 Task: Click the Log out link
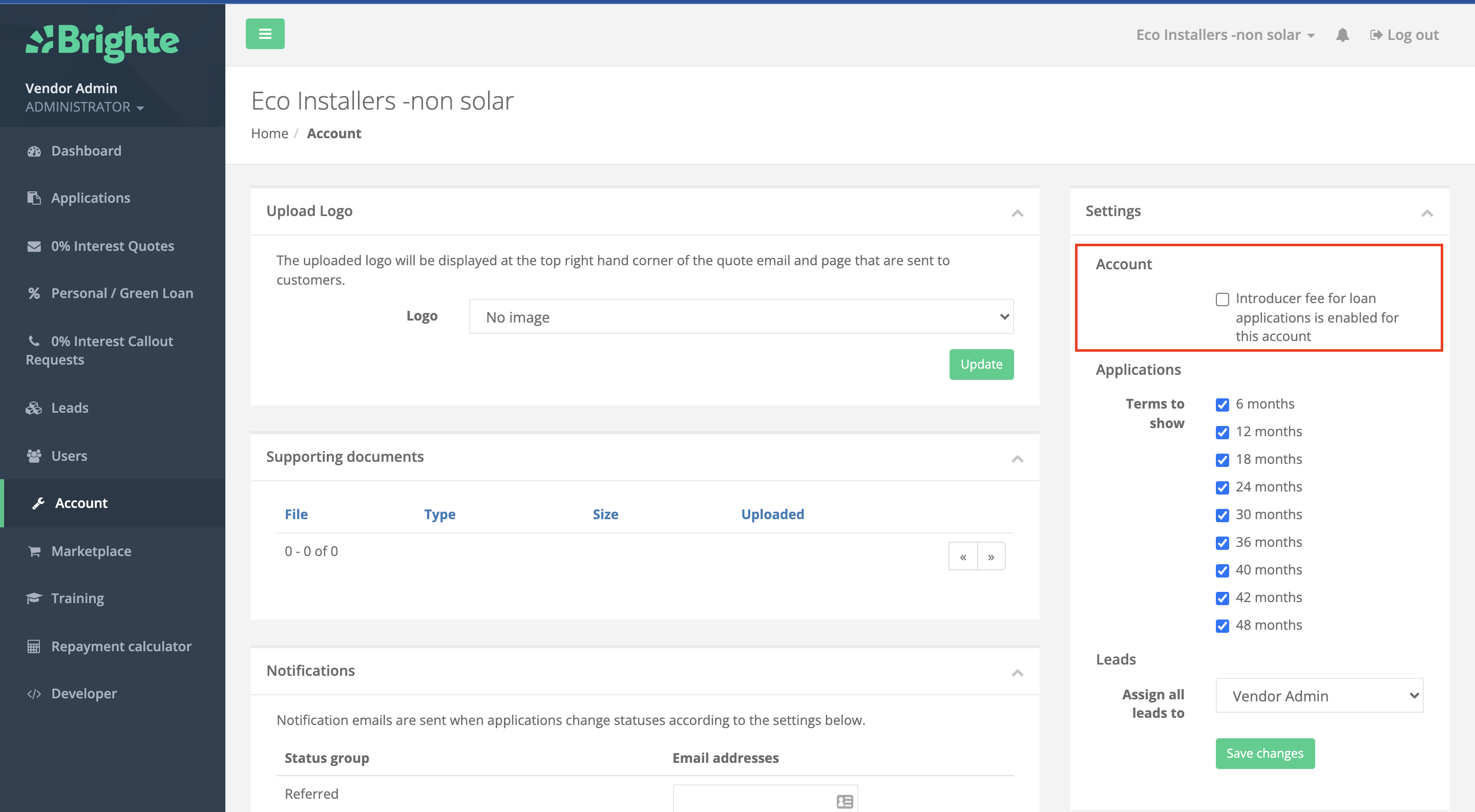[1404, 35]
